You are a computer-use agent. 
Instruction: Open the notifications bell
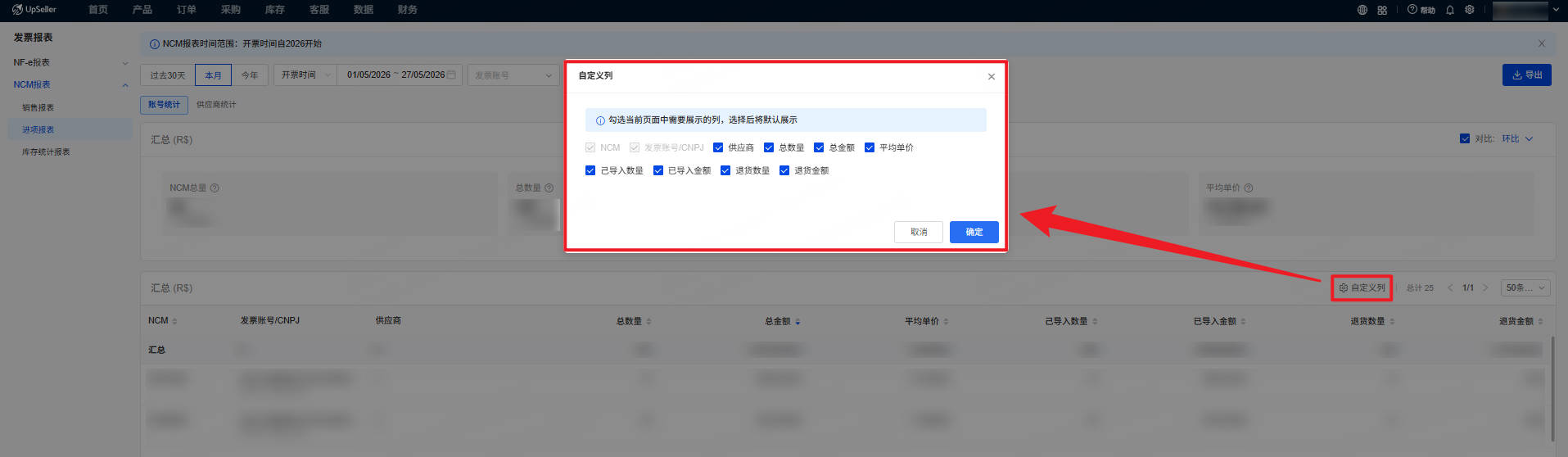[x=1450, y=10]
